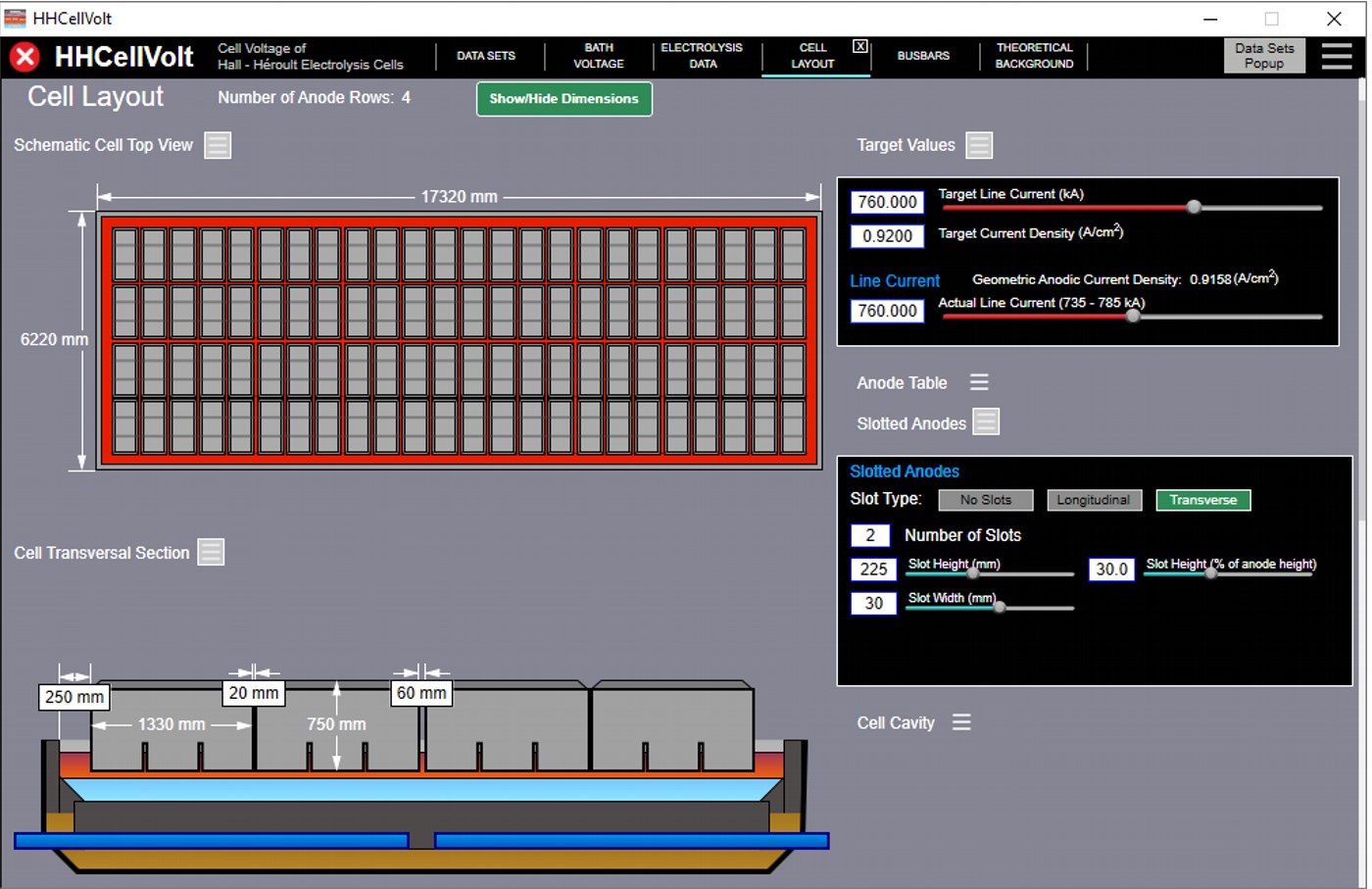Click the Target Line Current slider handle
The image size is (1372, 889).
pyautogui.click(x=1194, y=207)
